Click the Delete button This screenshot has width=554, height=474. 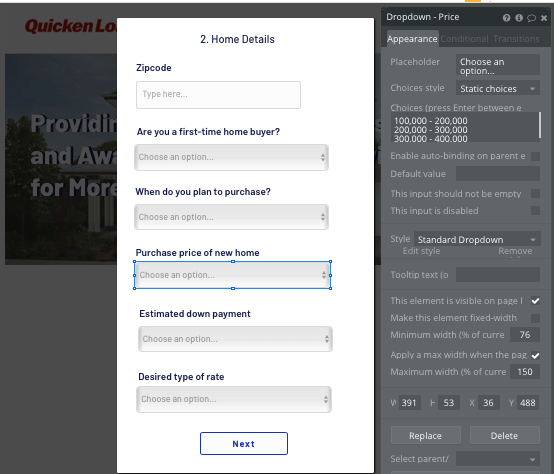coord(504,435)
